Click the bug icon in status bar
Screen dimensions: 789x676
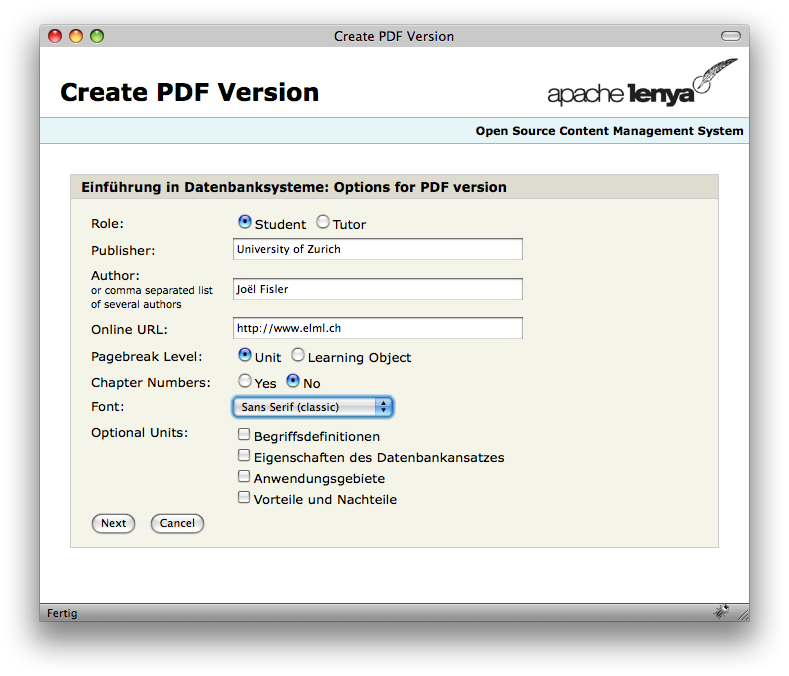(x=722, y=612)
